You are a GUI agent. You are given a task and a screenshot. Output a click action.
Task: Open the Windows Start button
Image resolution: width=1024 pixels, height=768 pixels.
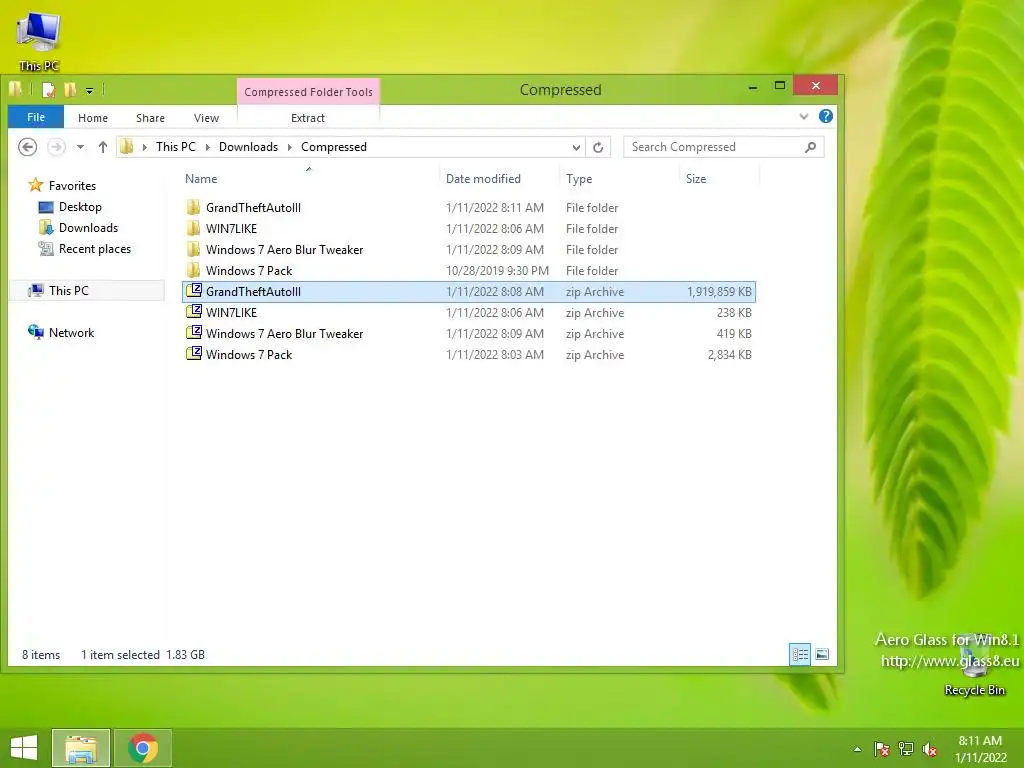24,748
